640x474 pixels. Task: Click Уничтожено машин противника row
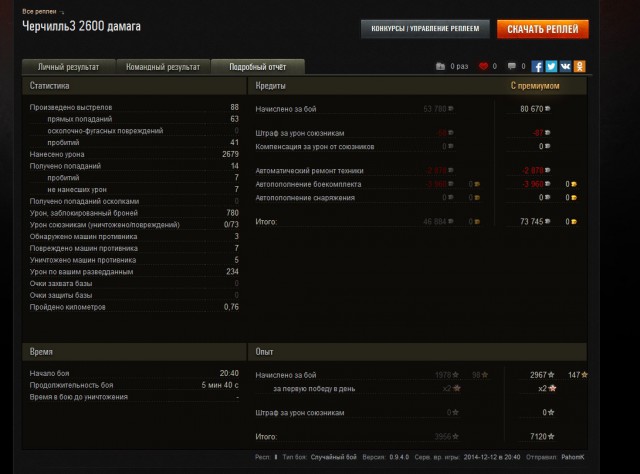134,260
